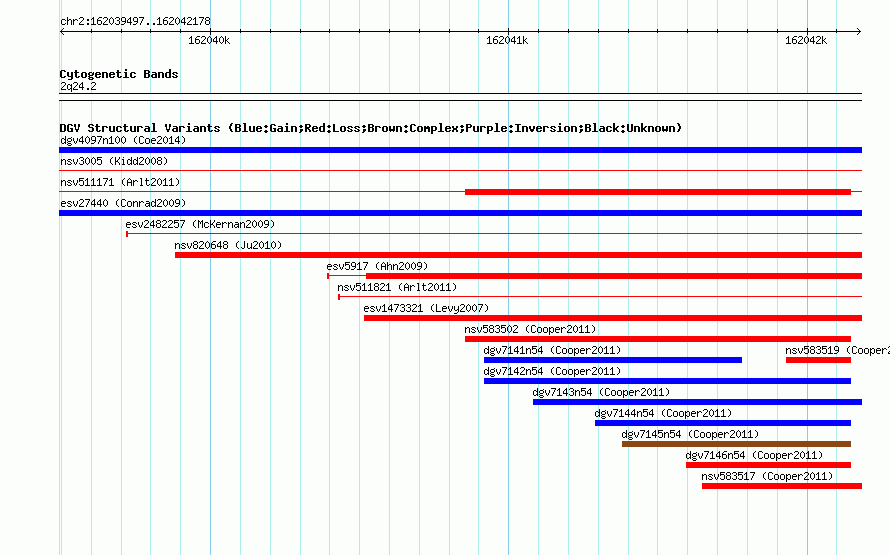Click the right arrowhead of the ruler
The image size is (890, 555).
(859, 31)
